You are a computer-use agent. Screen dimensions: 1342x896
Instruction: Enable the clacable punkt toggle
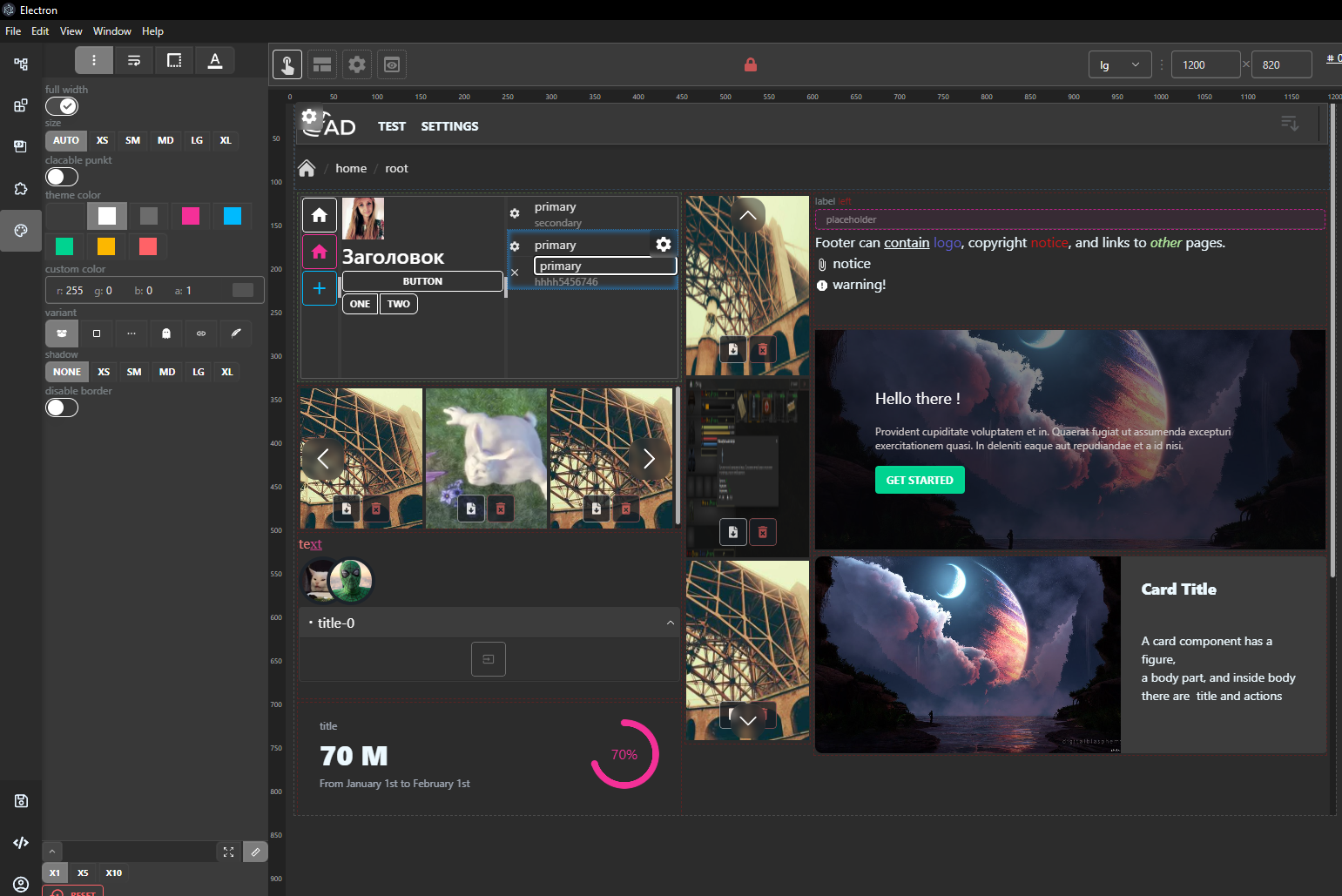(x=62, y=176)
